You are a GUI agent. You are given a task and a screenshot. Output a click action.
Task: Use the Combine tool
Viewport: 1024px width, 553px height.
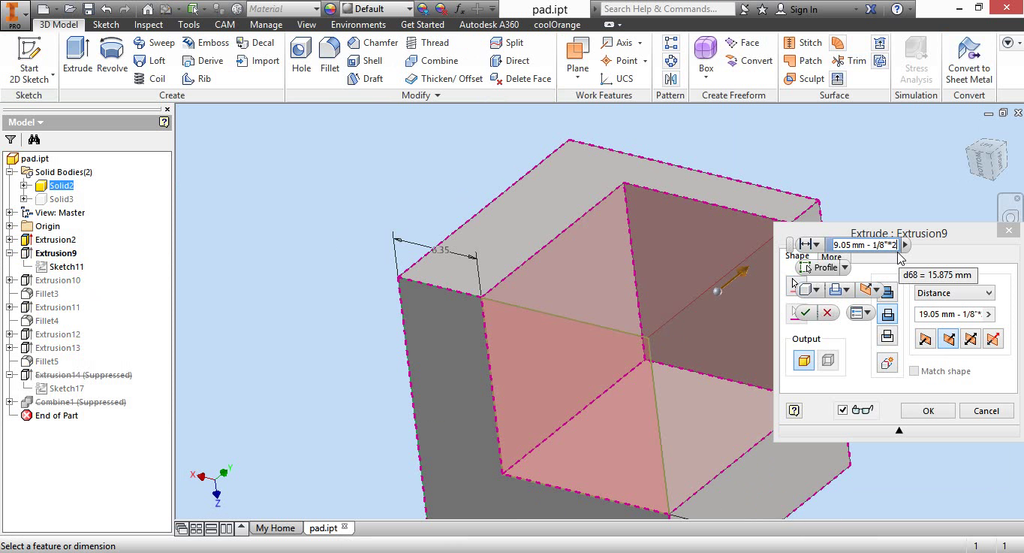click(x=432, y=61)
